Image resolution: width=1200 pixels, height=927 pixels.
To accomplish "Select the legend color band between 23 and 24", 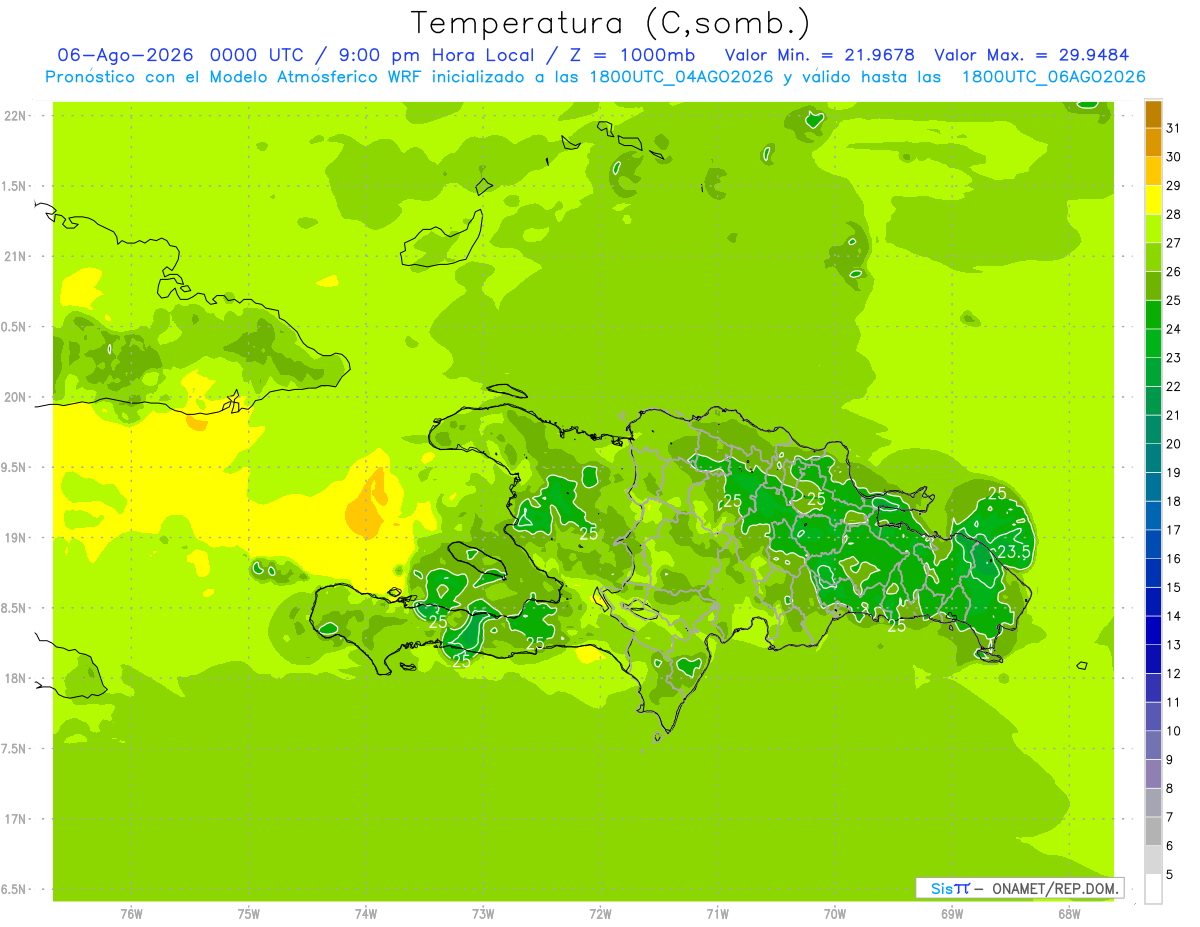I will coord(1153,343).
